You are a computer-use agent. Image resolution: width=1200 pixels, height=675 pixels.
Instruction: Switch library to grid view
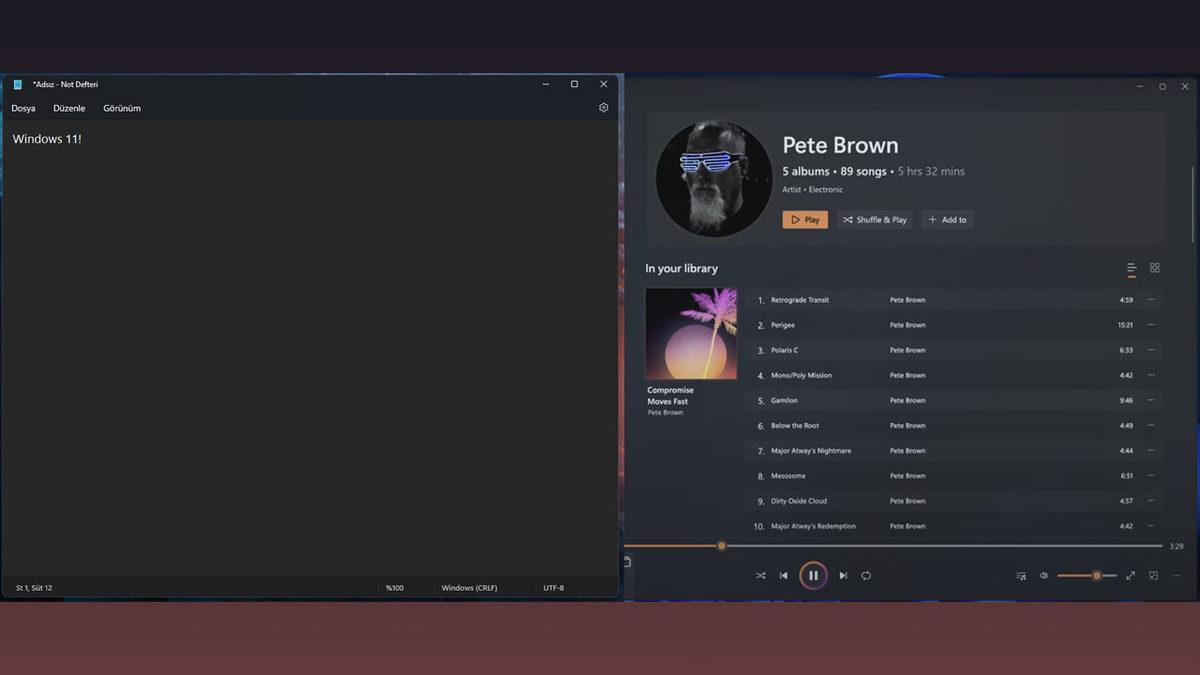(x=1155, y=268)
